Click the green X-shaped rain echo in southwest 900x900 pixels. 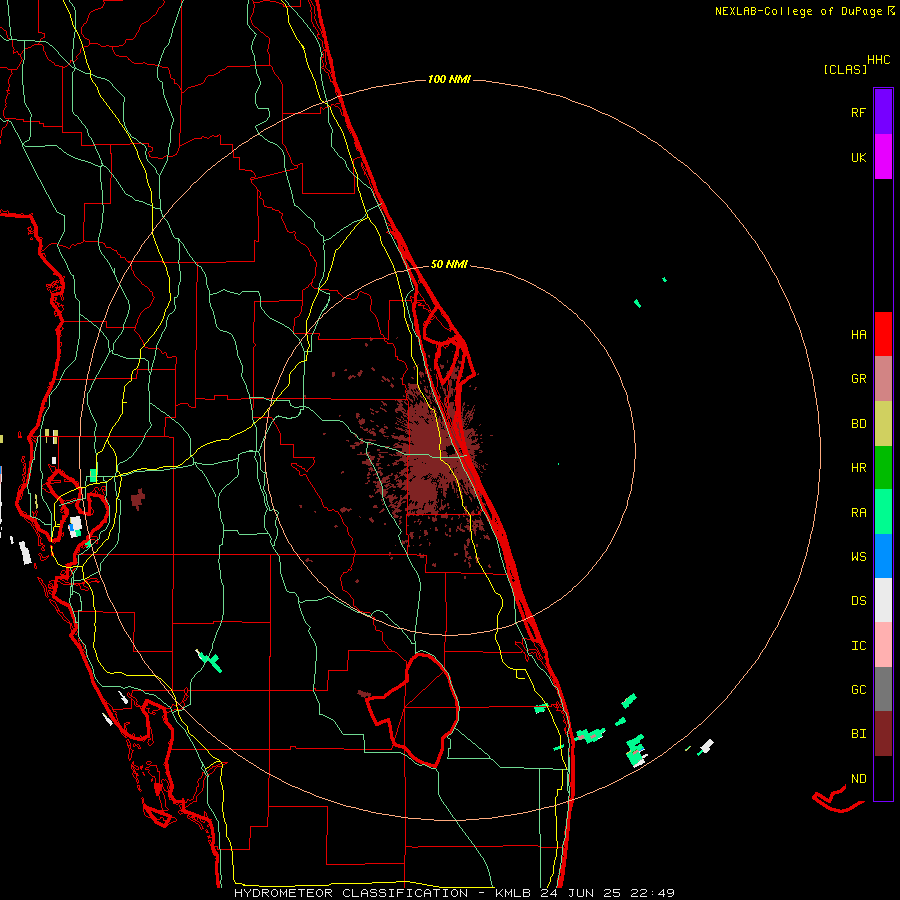(210, 661)
